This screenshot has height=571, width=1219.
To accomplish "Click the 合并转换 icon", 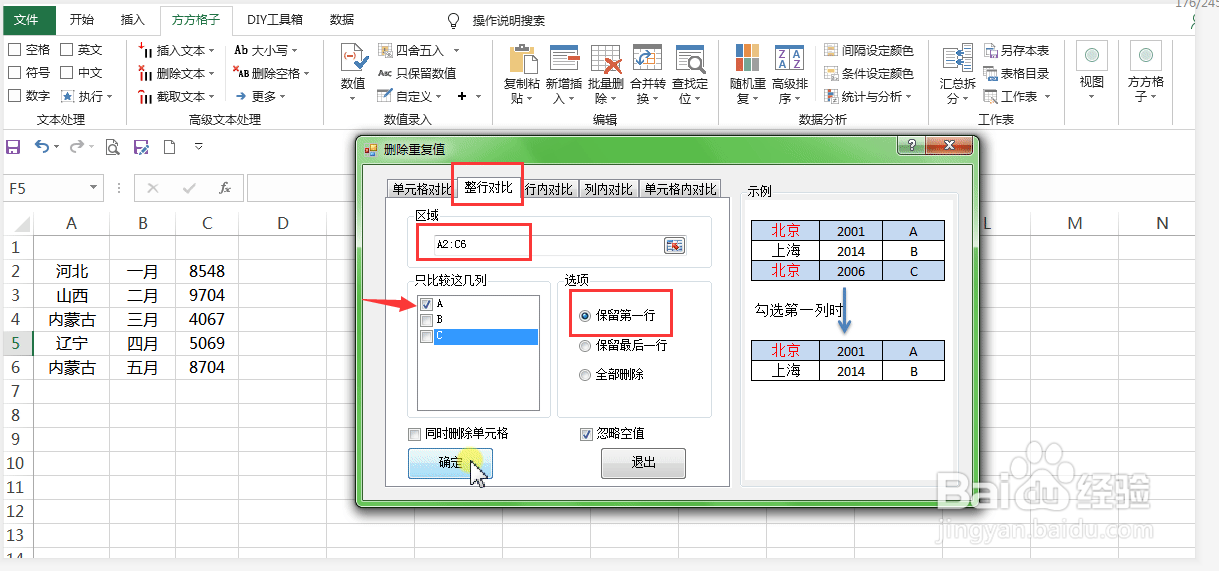I will [647, 59].
